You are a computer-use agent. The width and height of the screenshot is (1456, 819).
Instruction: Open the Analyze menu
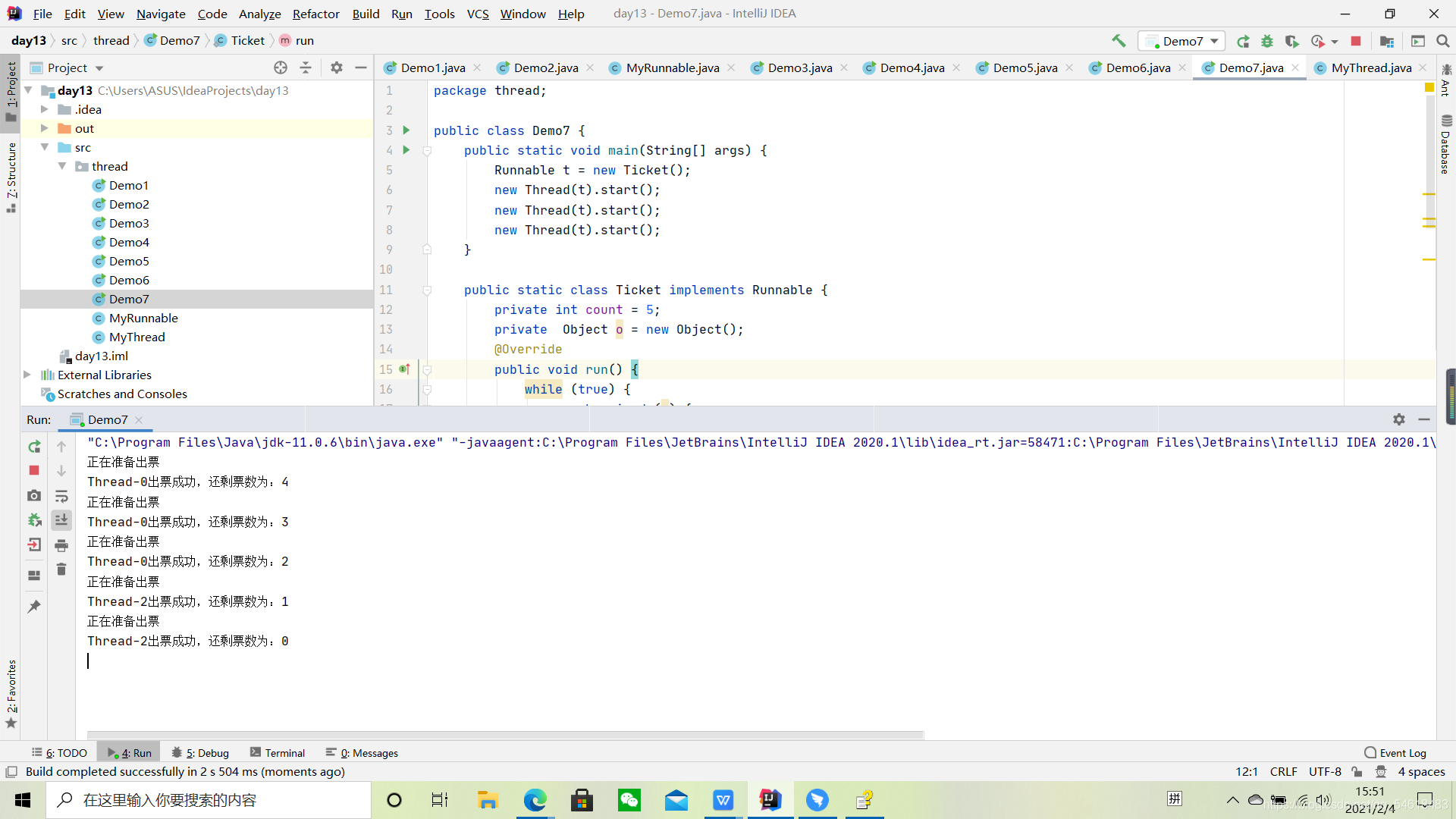(x=259, y=14)
